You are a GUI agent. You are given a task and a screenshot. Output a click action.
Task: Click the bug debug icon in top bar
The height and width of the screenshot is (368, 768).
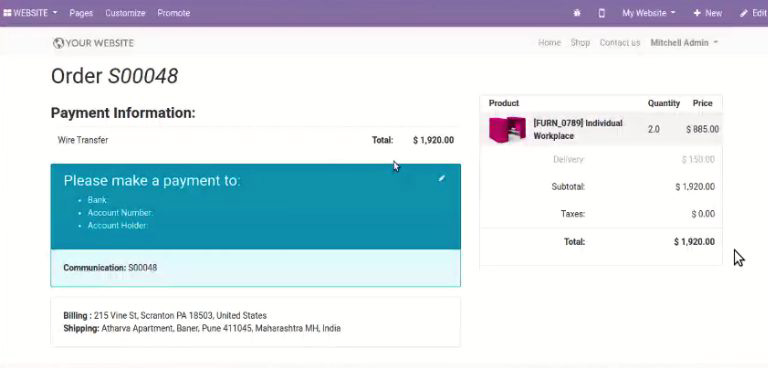click(577, 13)
